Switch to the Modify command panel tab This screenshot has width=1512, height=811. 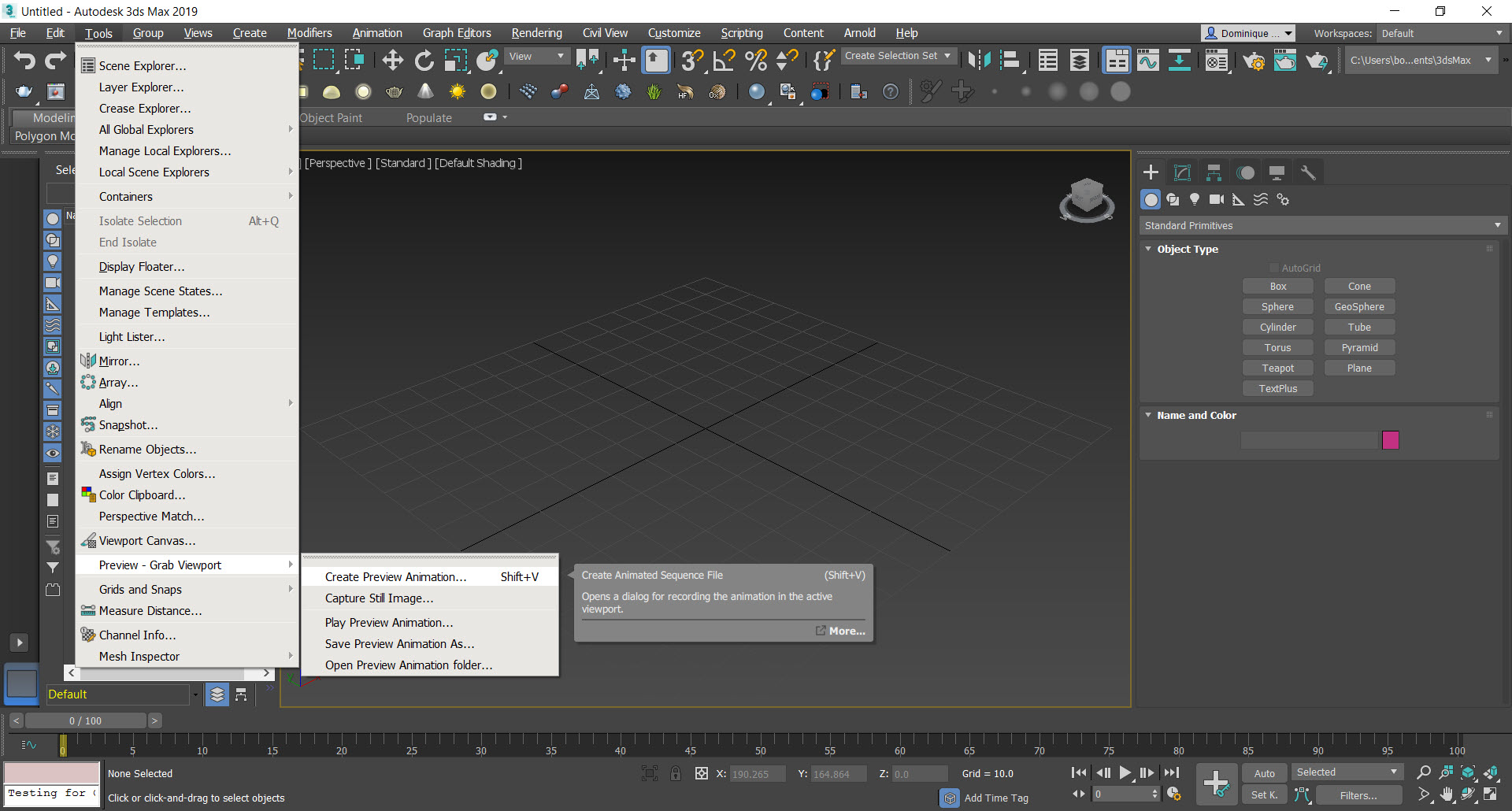1182,172
